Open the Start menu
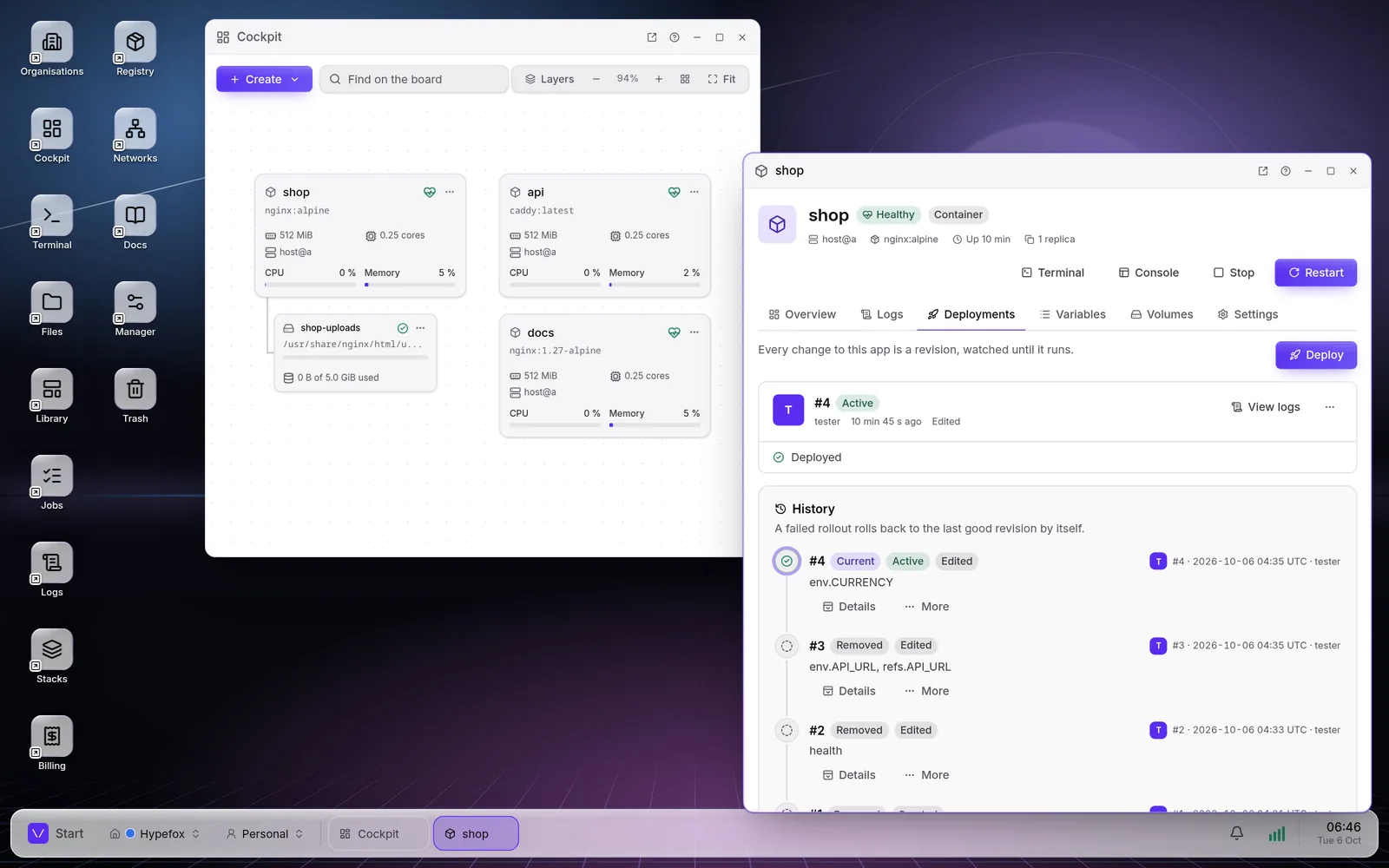Viewport: 1389px width, 868px height. click(x=56, y=833)
